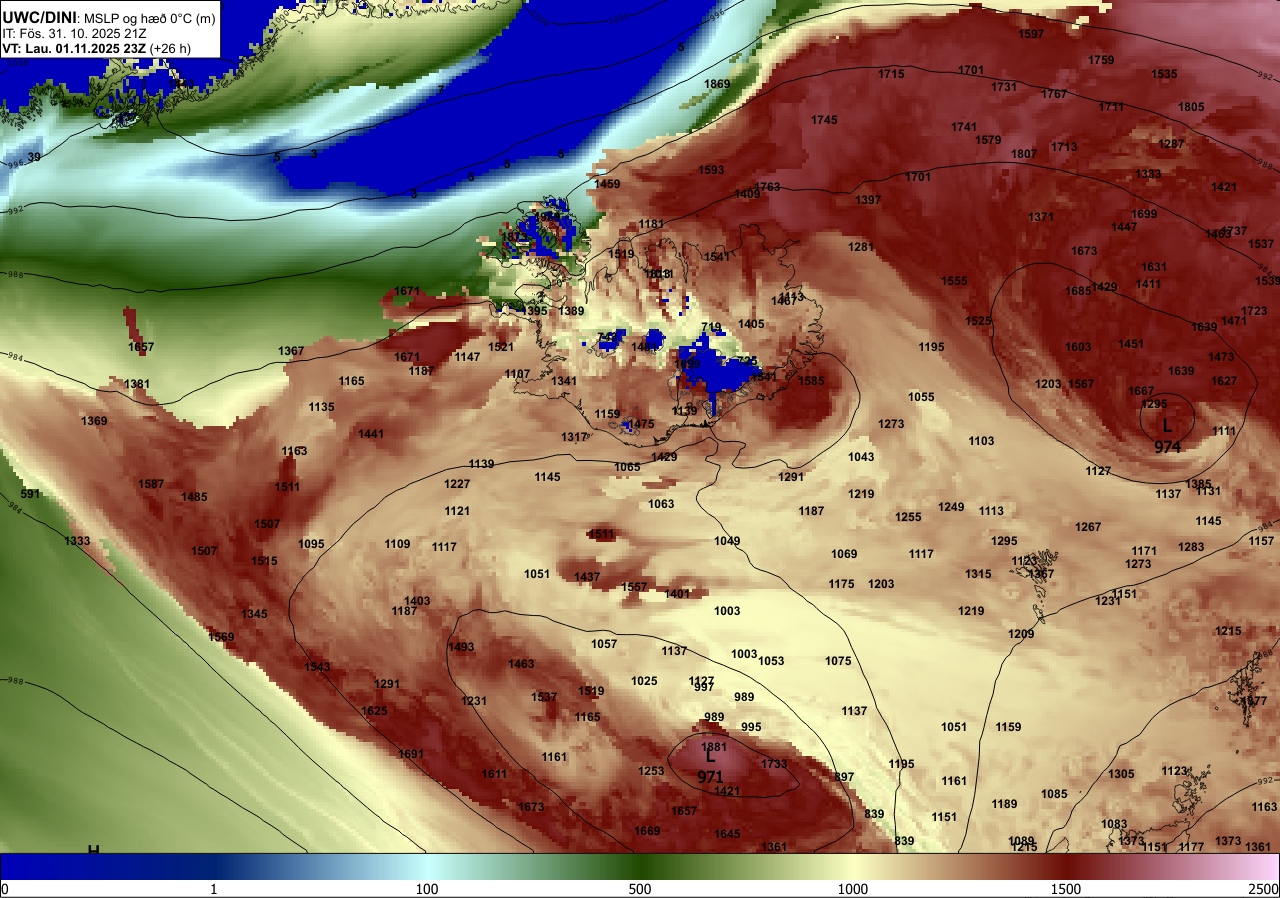This screenshot has height=898, width=1280.
Task: Click the 1000 label on the colour scale
Action: [853, 889]
